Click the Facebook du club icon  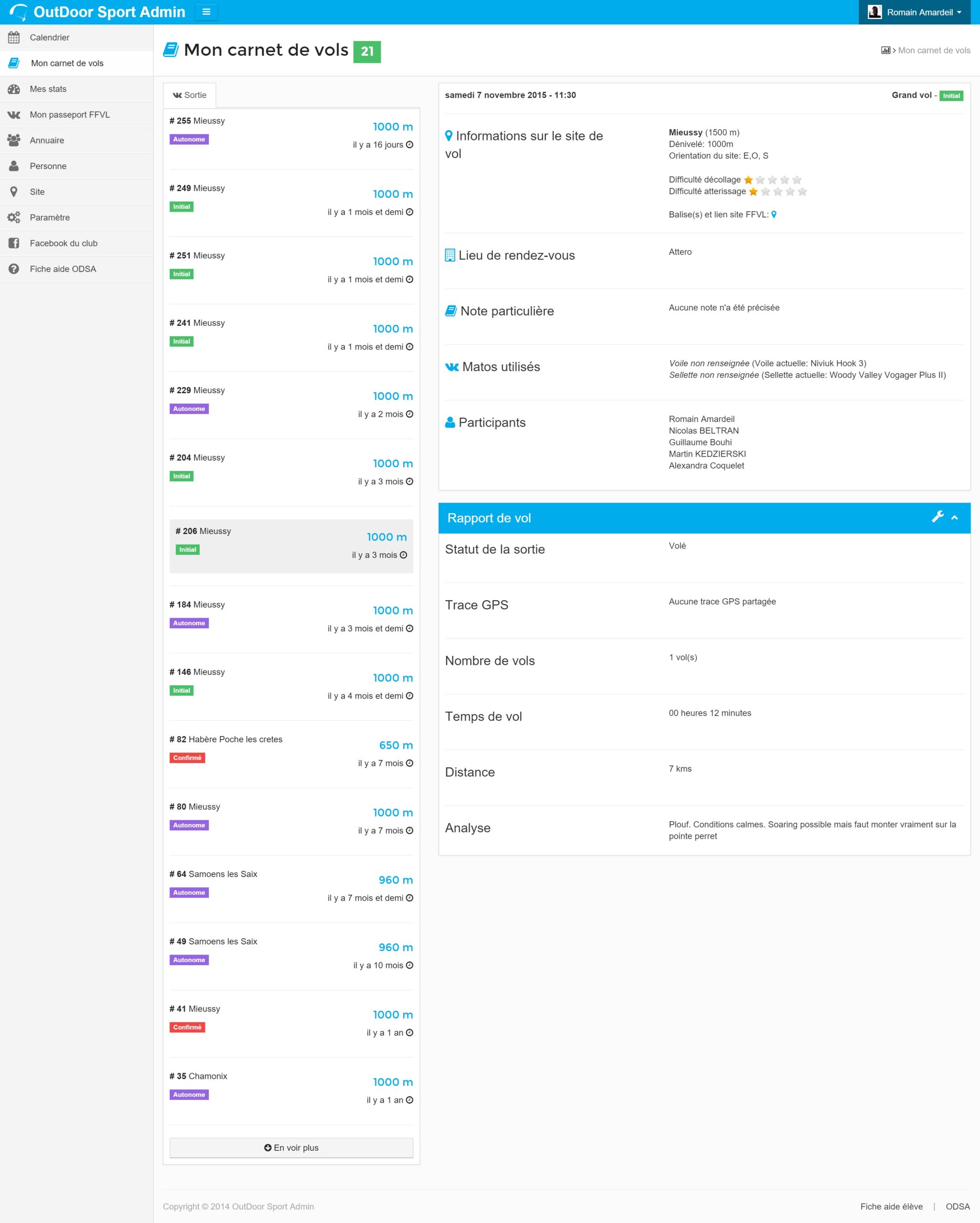[x=14, y=243]
